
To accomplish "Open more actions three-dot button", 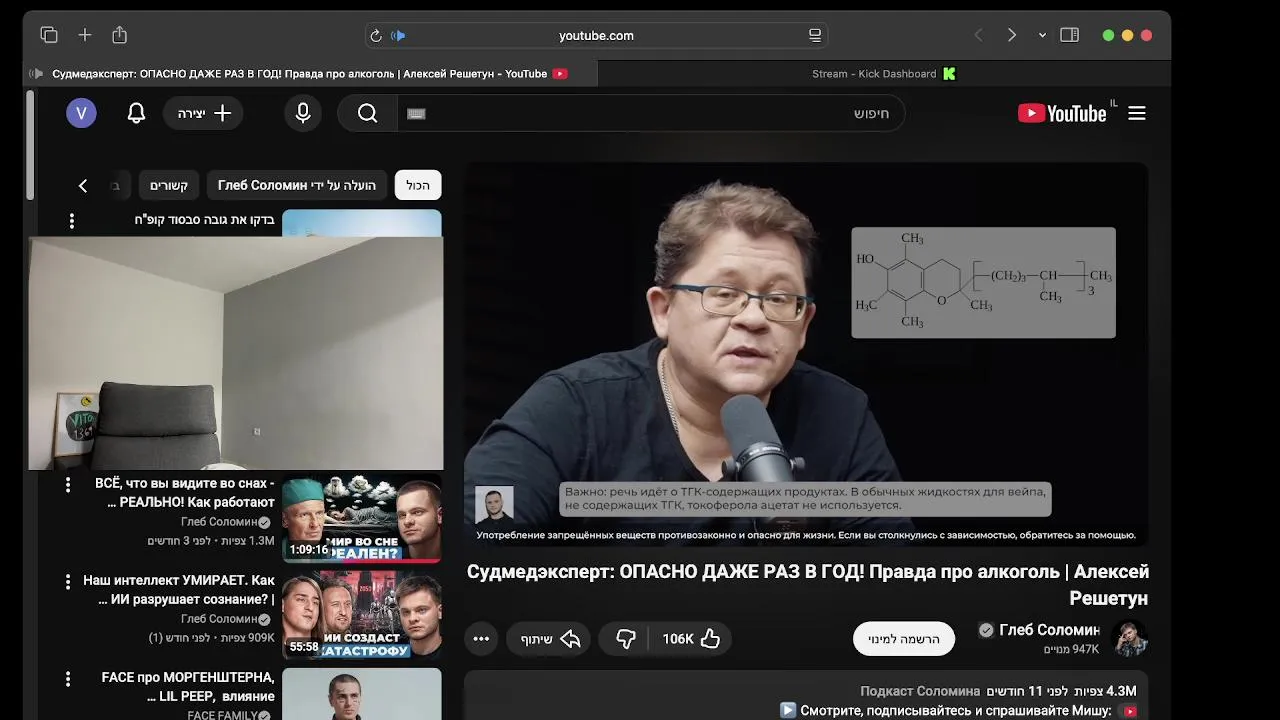I will pyautogui.click(x=481, y=639).
